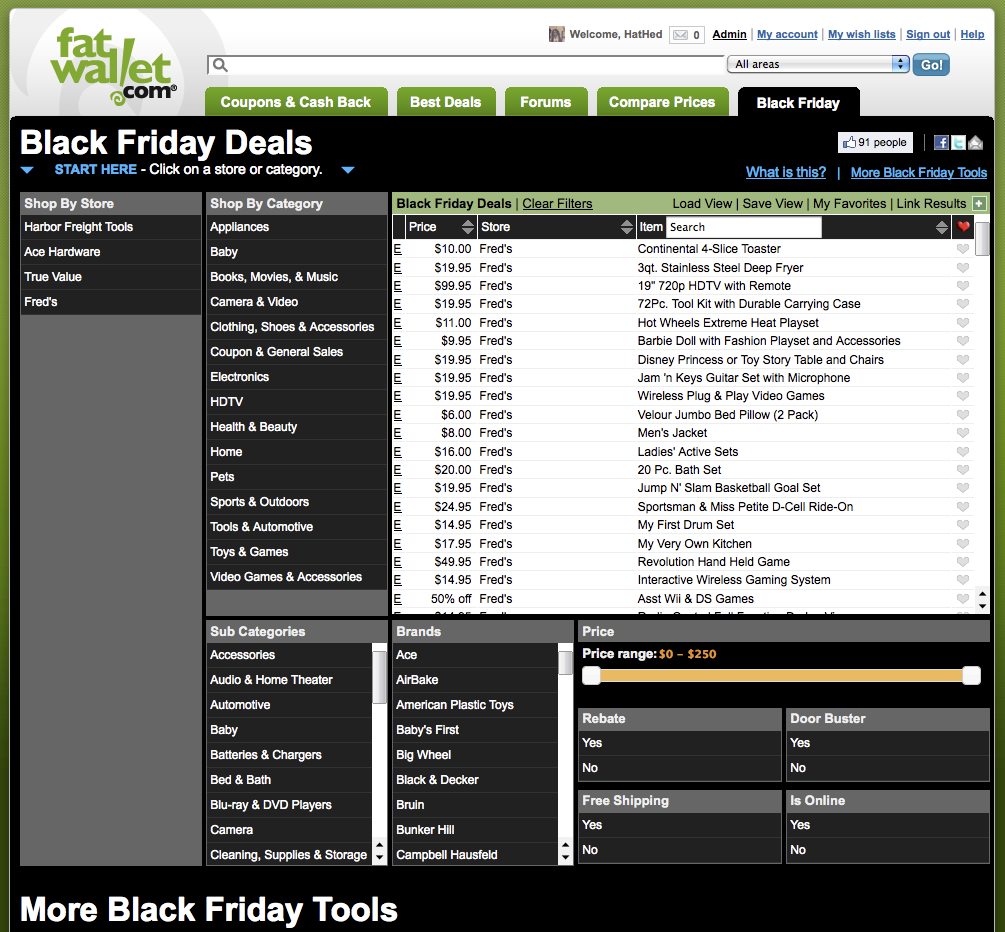Screen dimensions: 1005x932
Task: Select the Toys & Games category
Action: (296, 552)
